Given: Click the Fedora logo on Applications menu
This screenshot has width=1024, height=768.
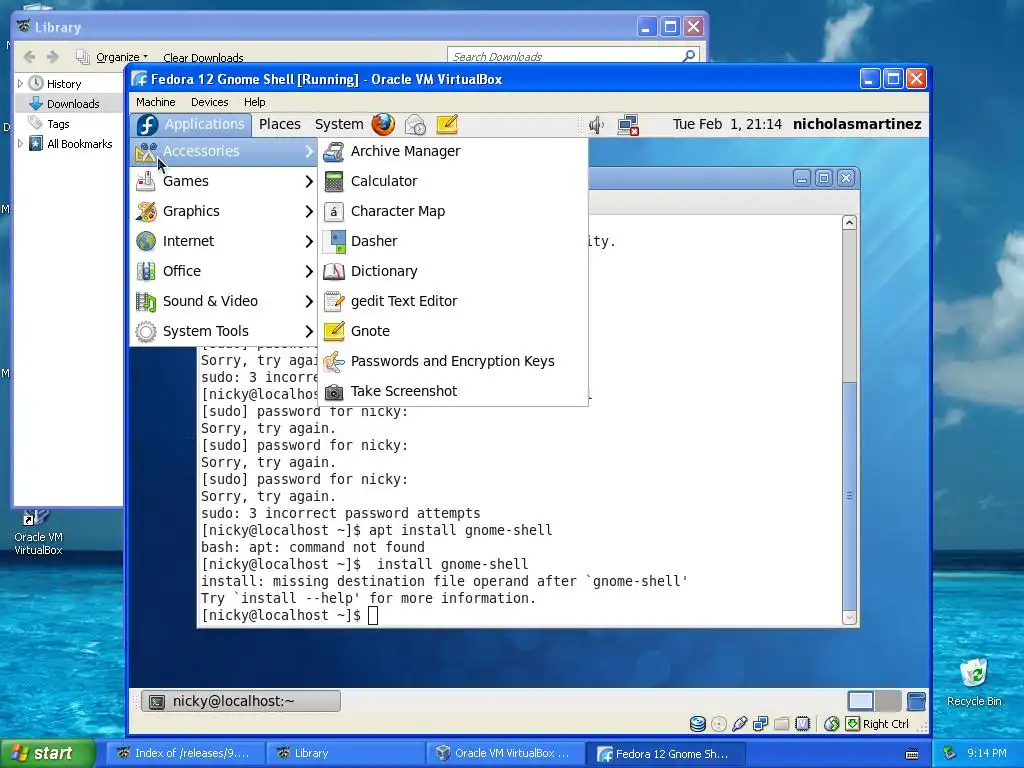Looking at the screenshot, I should tap(147, 124).
